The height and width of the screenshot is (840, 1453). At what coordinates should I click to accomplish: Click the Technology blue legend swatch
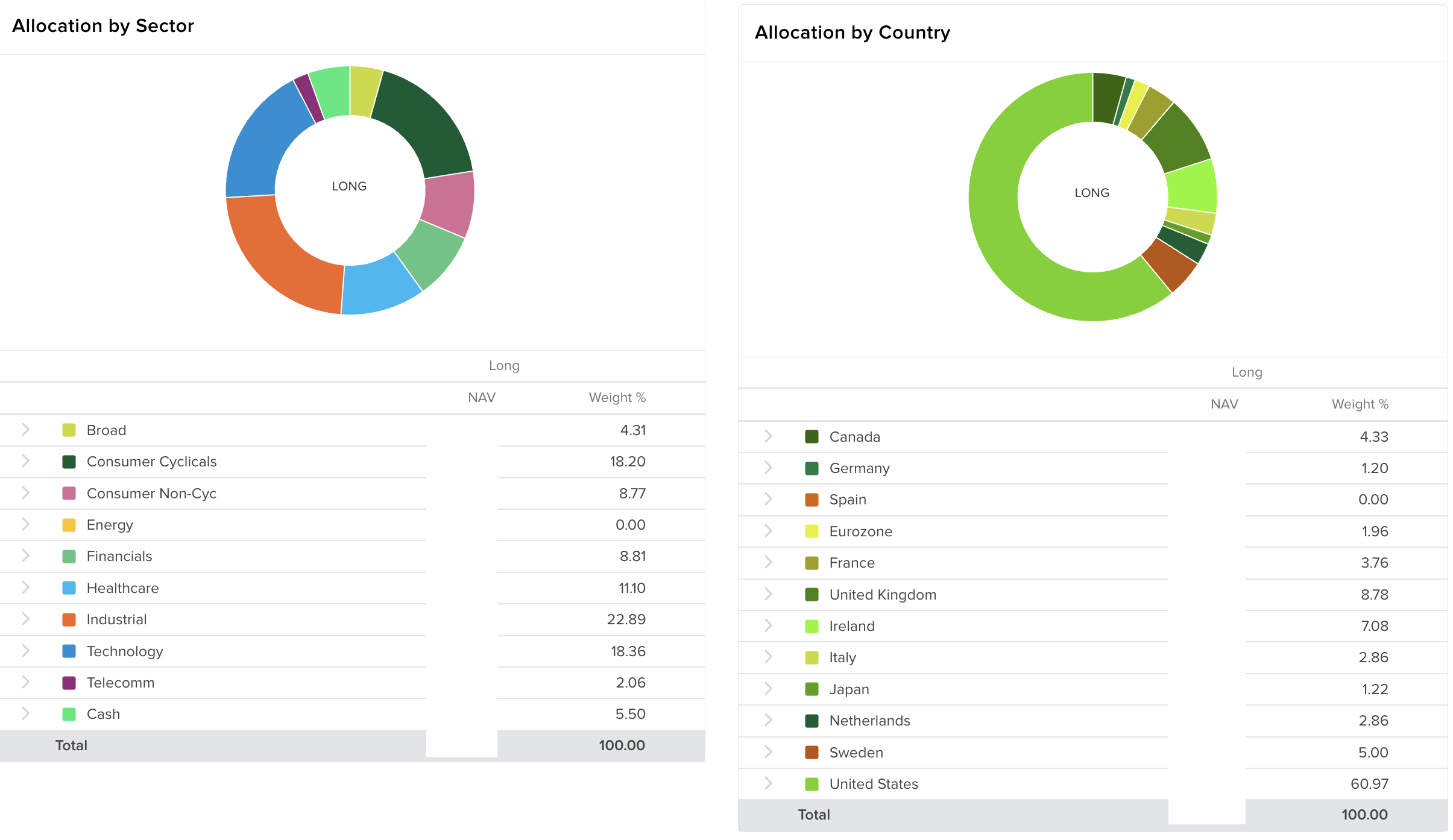pos(69,651)
